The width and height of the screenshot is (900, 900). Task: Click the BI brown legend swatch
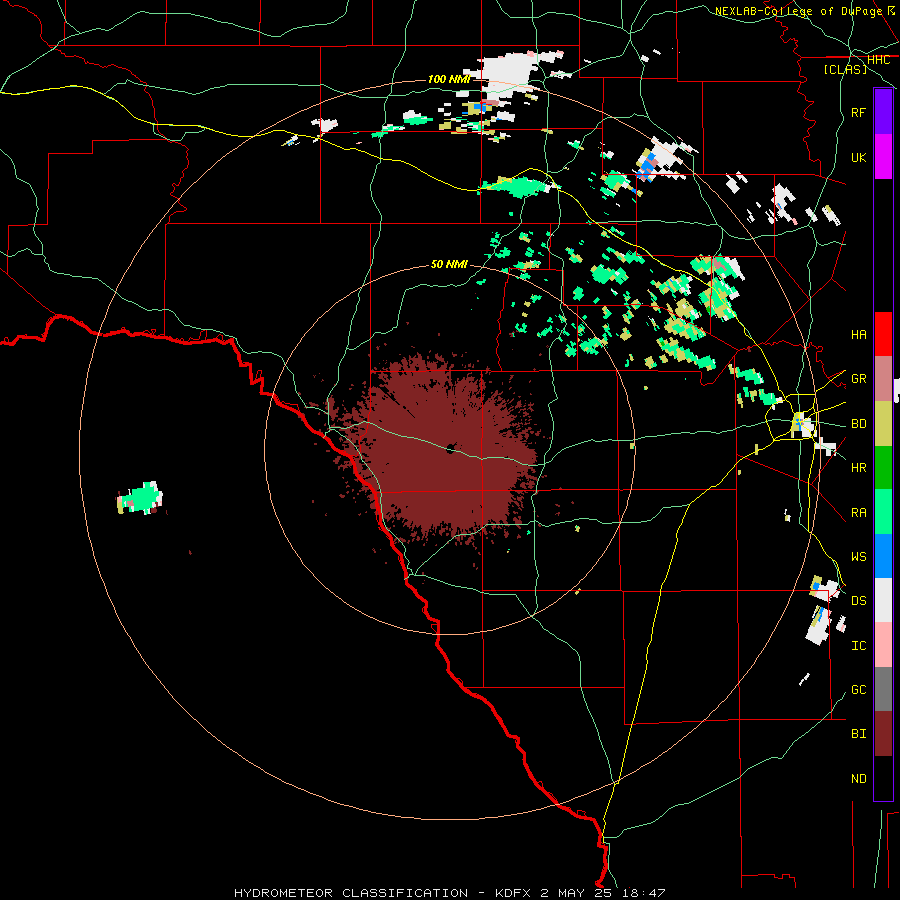(883, 734)
